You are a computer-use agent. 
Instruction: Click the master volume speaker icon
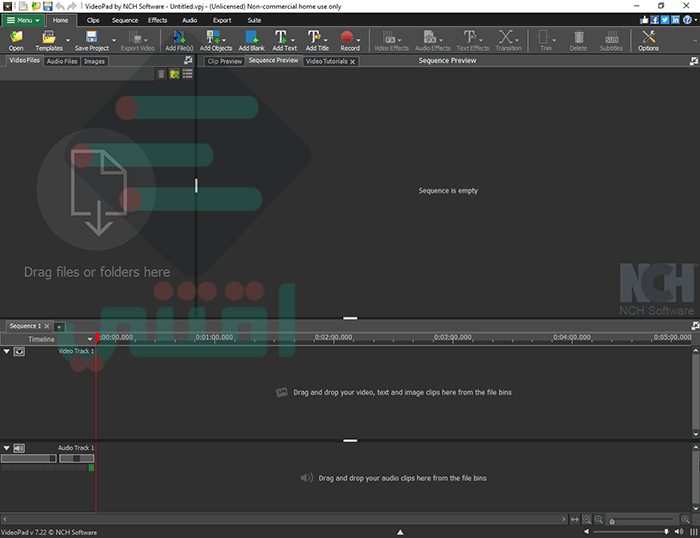(x=679, y=531)
